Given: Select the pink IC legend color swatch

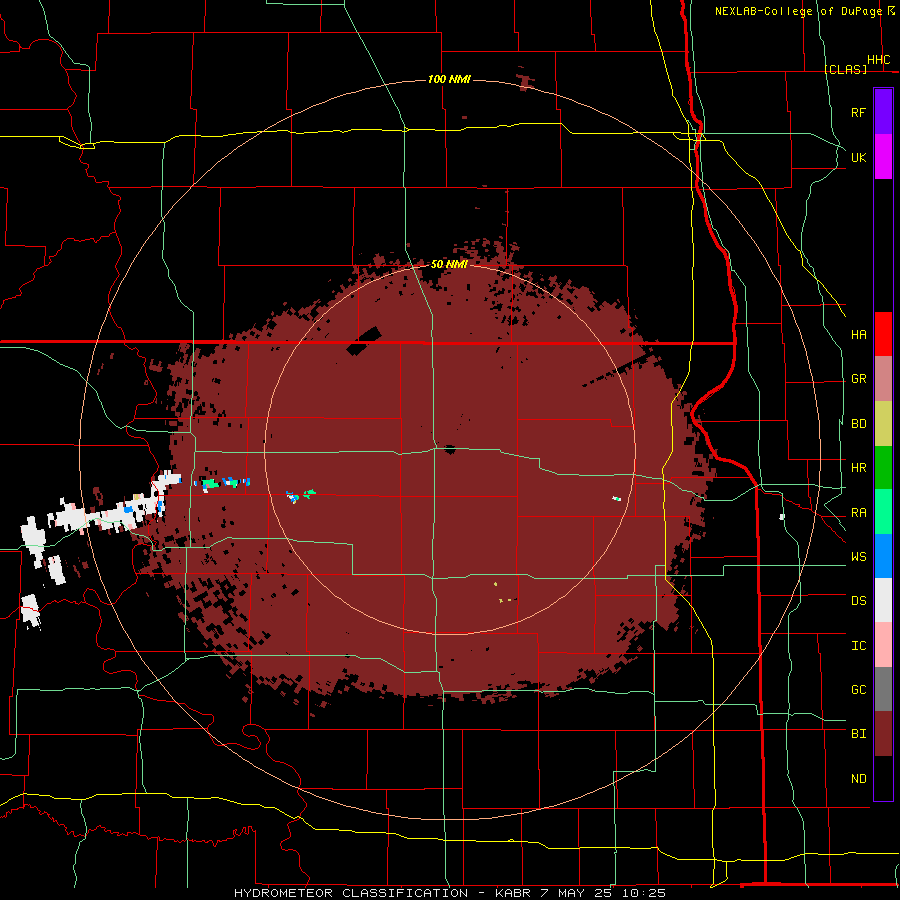Looking at the screenshot, I should [883, 645].
